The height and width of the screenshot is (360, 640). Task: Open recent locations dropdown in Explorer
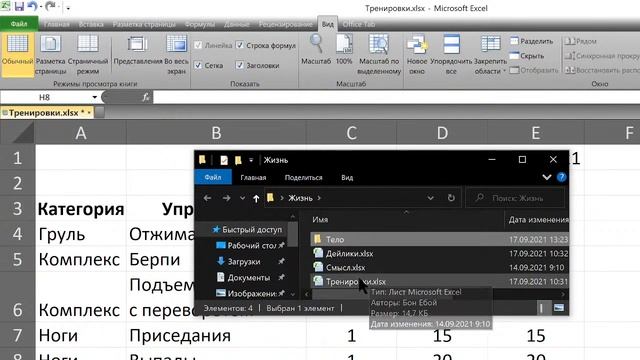point(242,198)
